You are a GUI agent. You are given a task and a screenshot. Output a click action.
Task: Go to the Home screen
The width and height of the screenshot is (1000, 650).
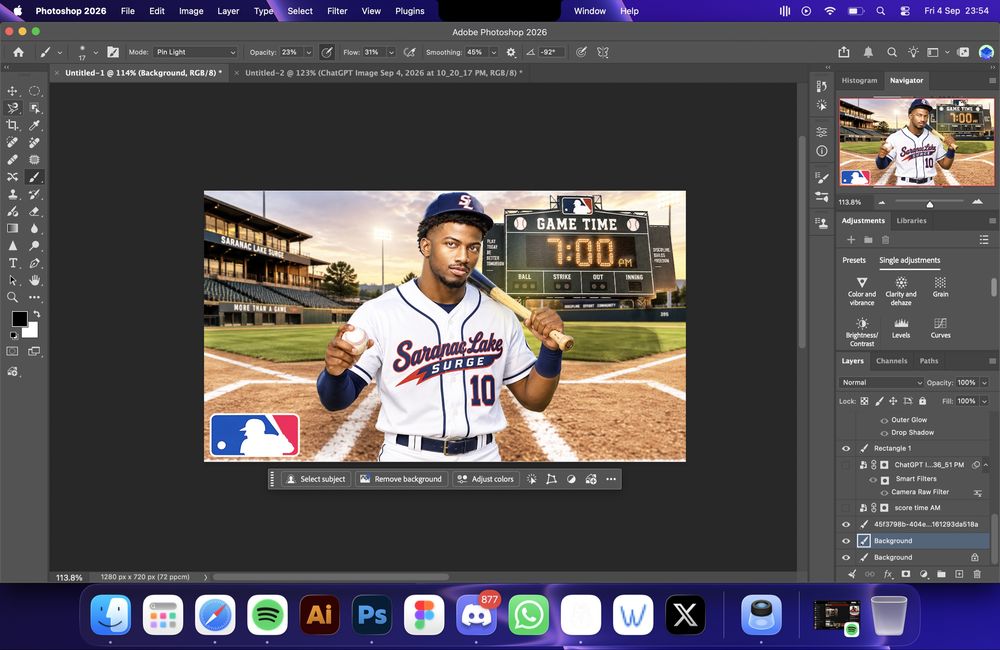18,52
